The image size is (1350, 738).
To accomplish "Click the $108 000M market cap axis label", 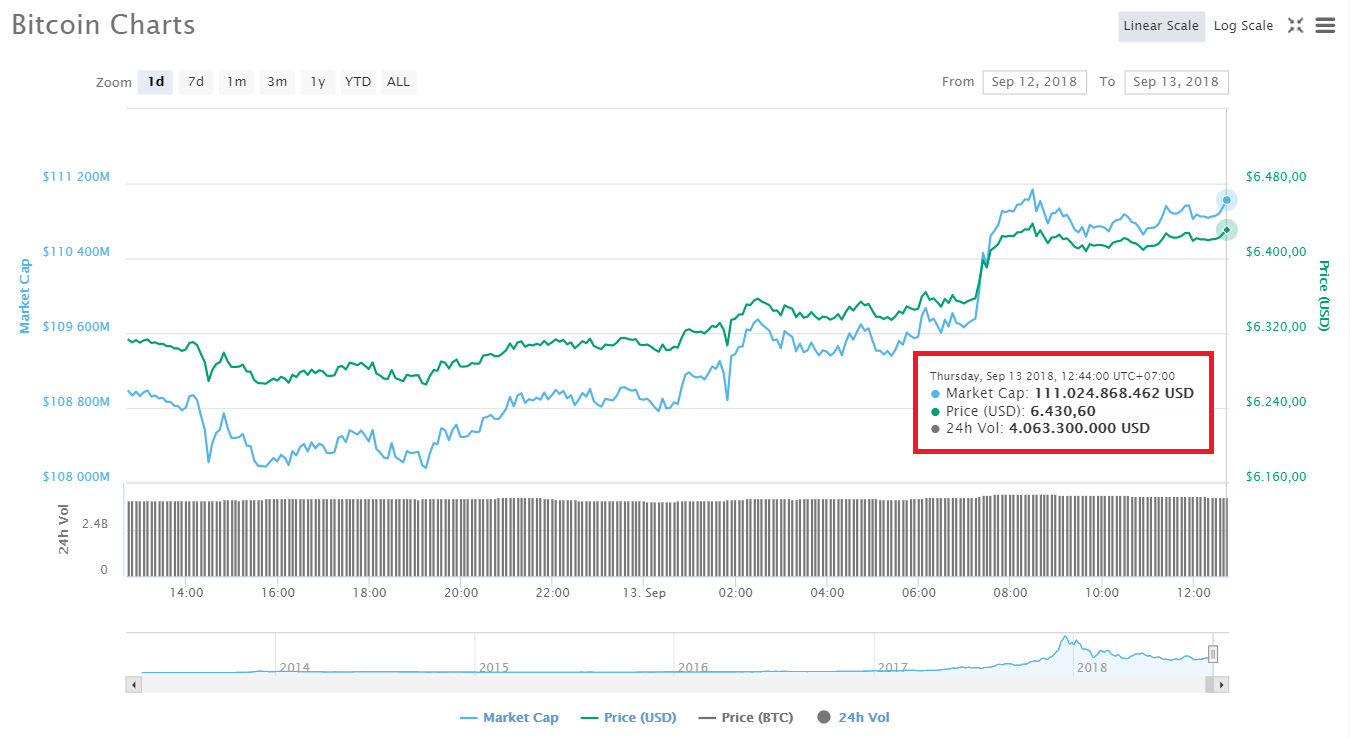I will point(76,477).
